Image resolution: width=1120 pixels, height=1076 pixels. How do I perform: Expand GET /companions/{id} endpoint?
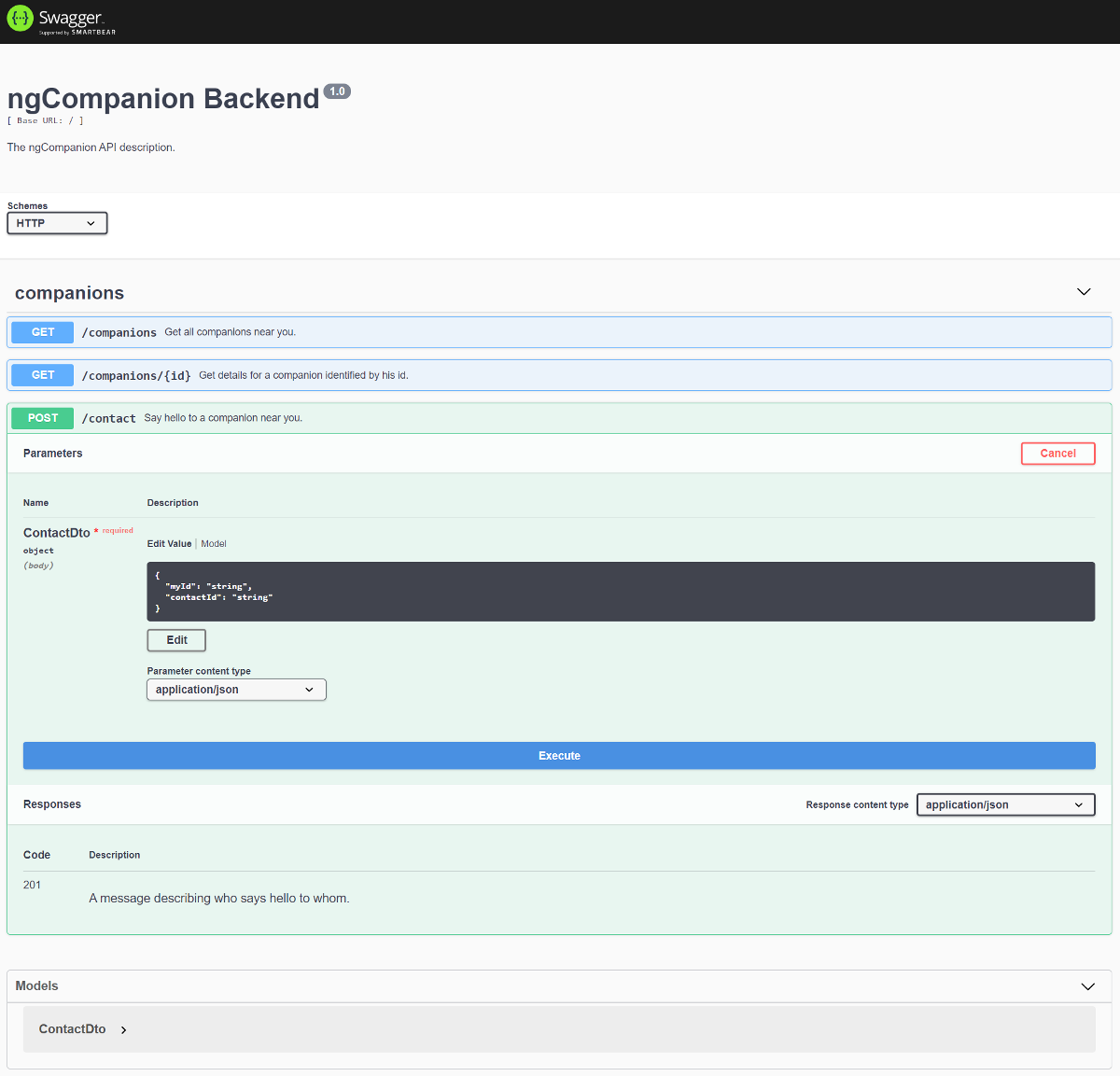pos(559,375)
